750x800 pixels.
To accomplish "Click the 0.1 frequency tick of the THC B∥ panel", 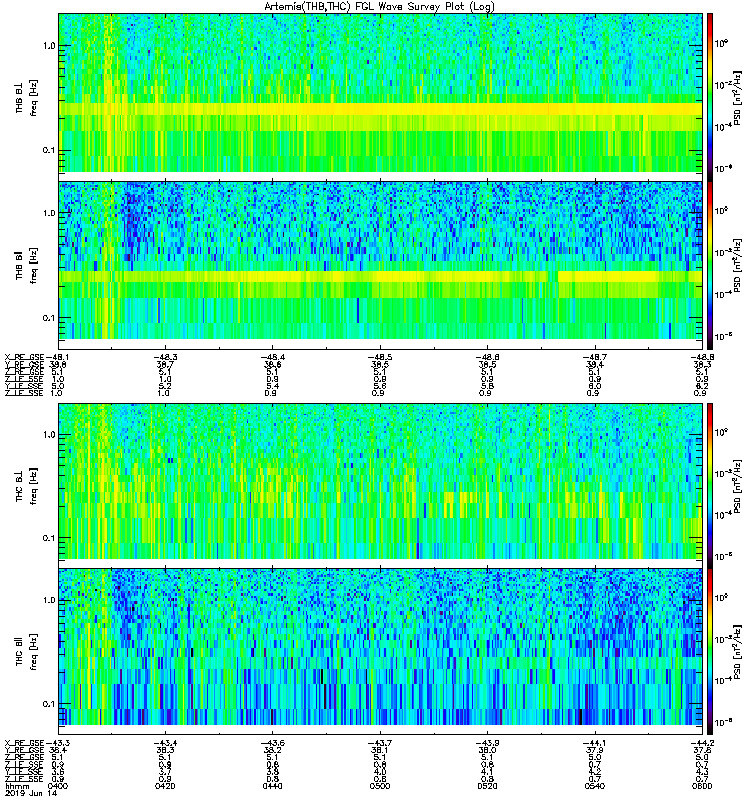I will point(49,704).
